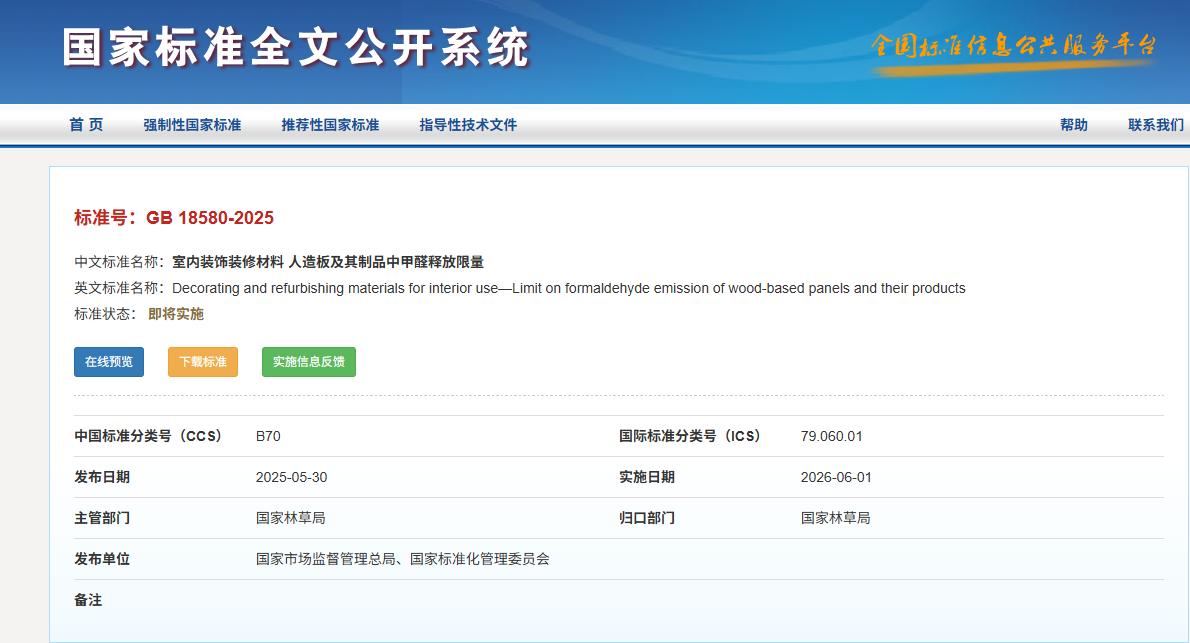Open the 强制性国家标准 menu item
The width and height of the screenshot is (1190, 643).
tap(192, 125)
